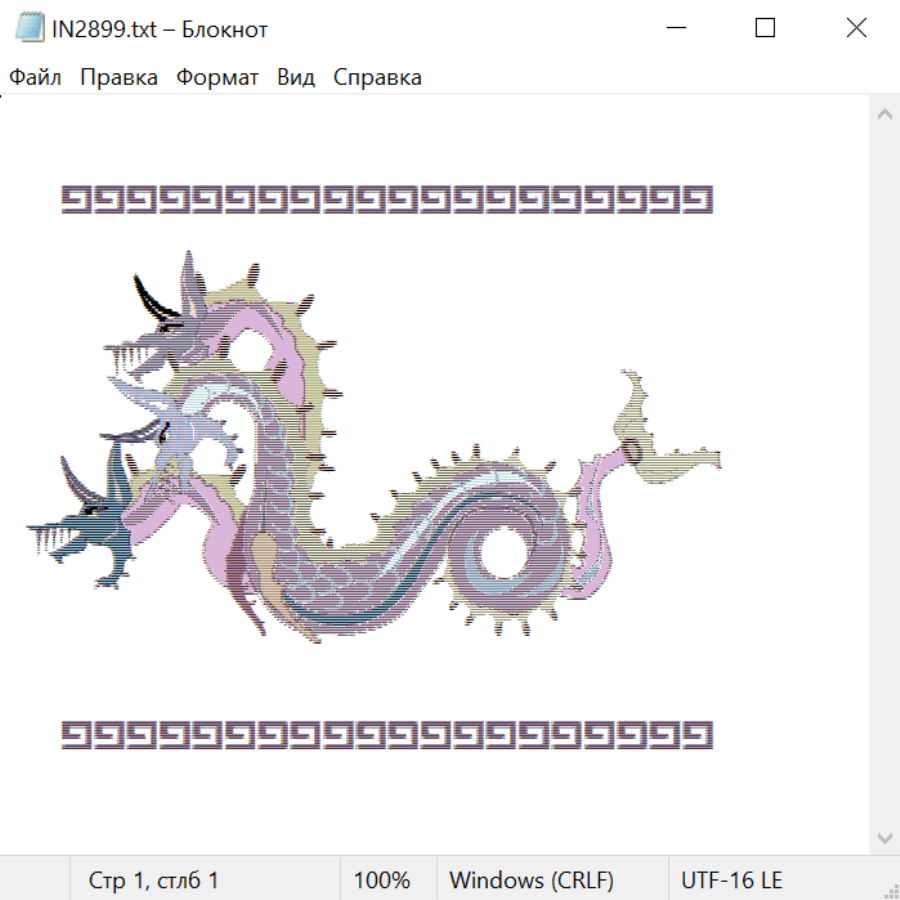
Task: Open the Справка menu
Action: [377, 78]
